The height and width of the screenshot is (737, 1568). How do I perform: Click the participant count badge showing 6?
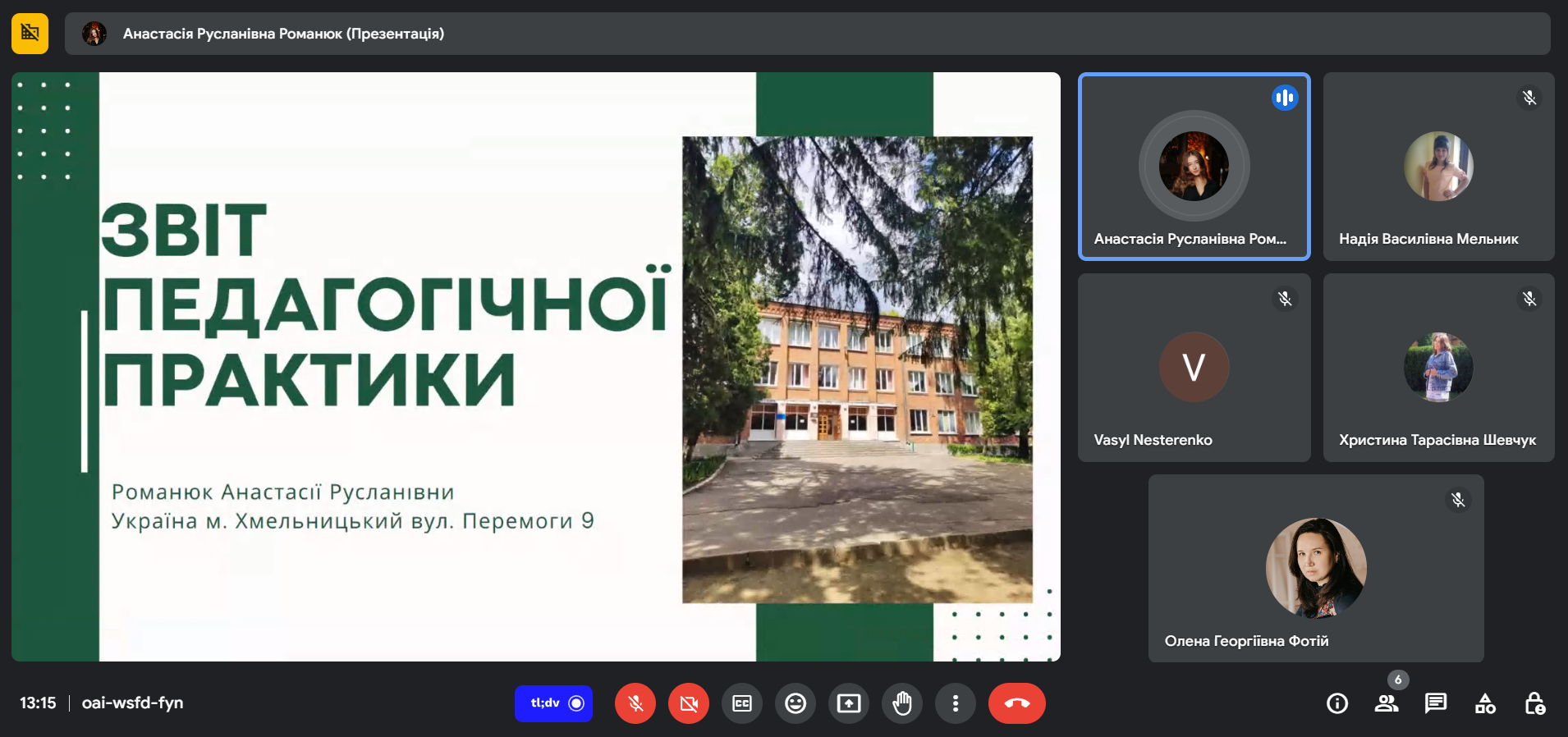pyautogui.click(x=1398, y=680)
